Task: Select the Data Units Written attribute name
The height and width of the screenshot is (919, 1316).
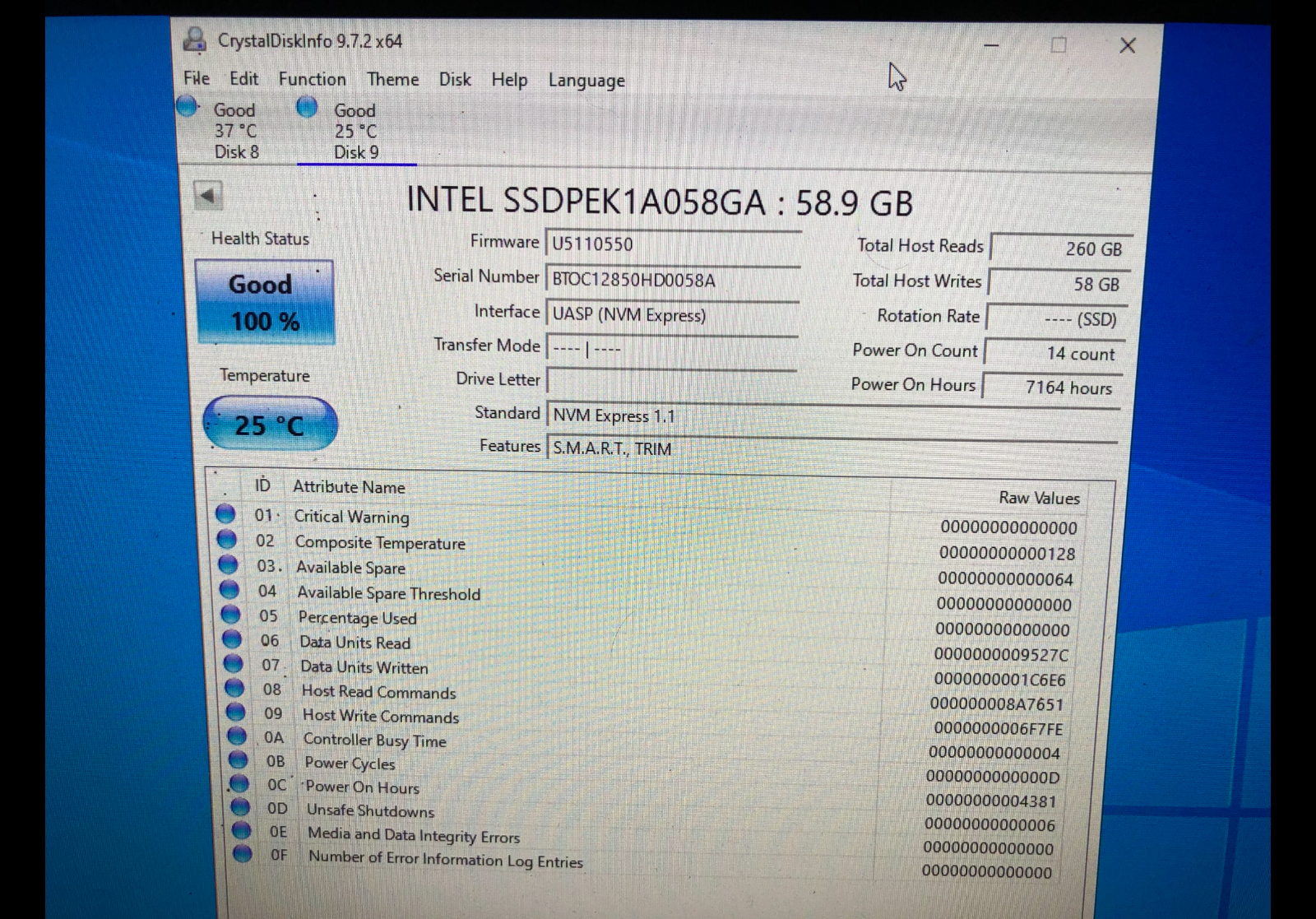Action: [x=364, y=667]
